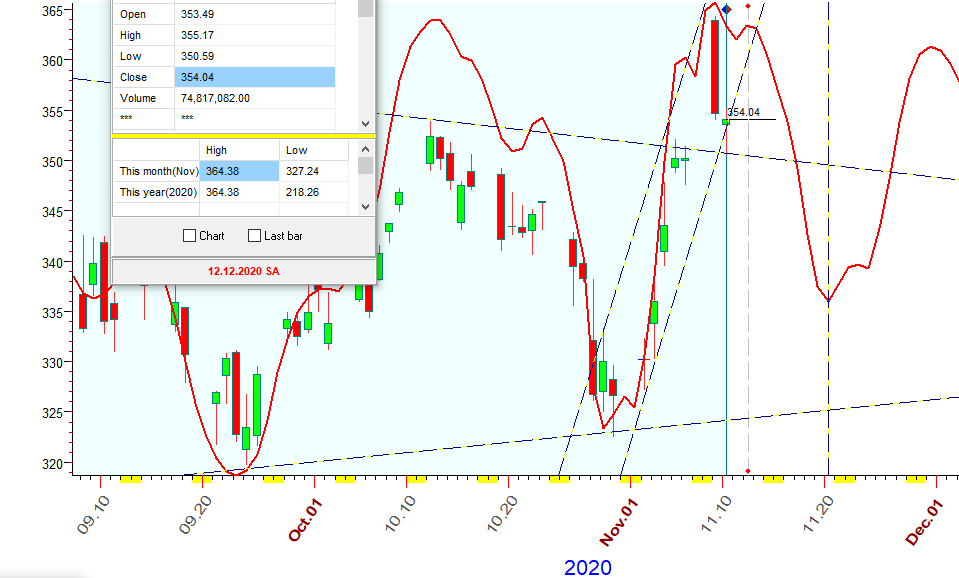Click the Dec.01 date label on axis
This screenshot has height=578, width=959.
925,522
